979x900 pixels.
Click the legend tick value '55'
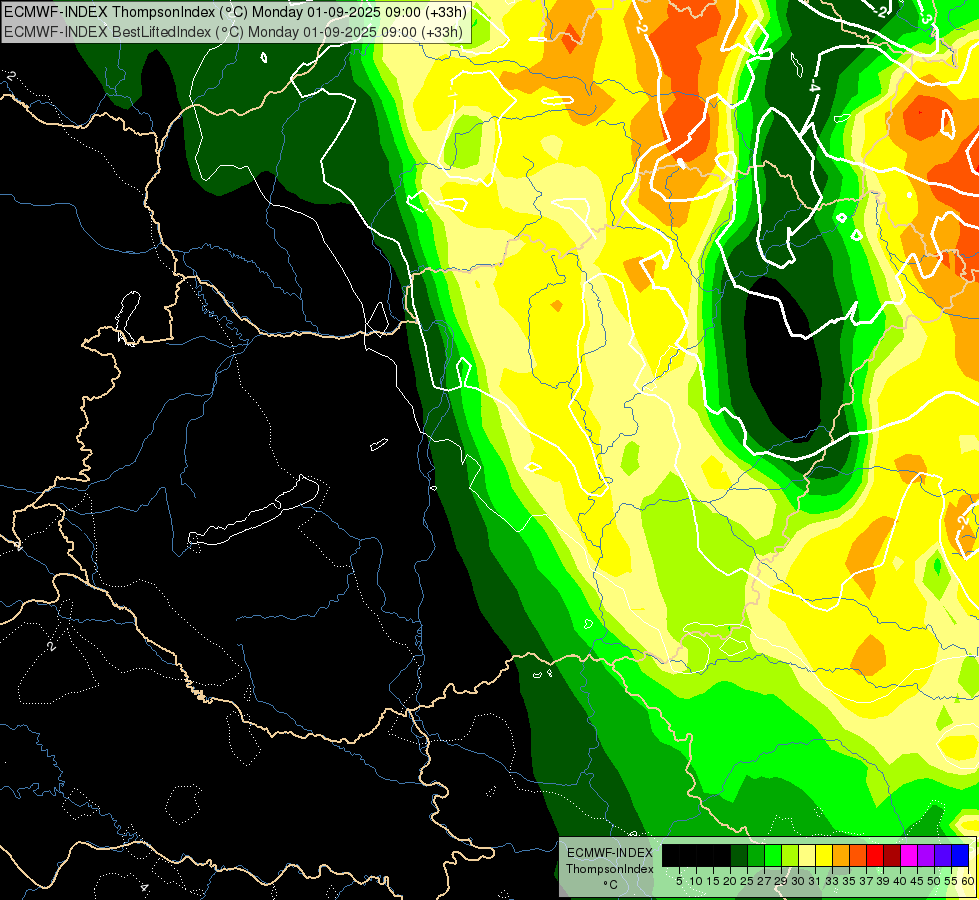(951, 881)
